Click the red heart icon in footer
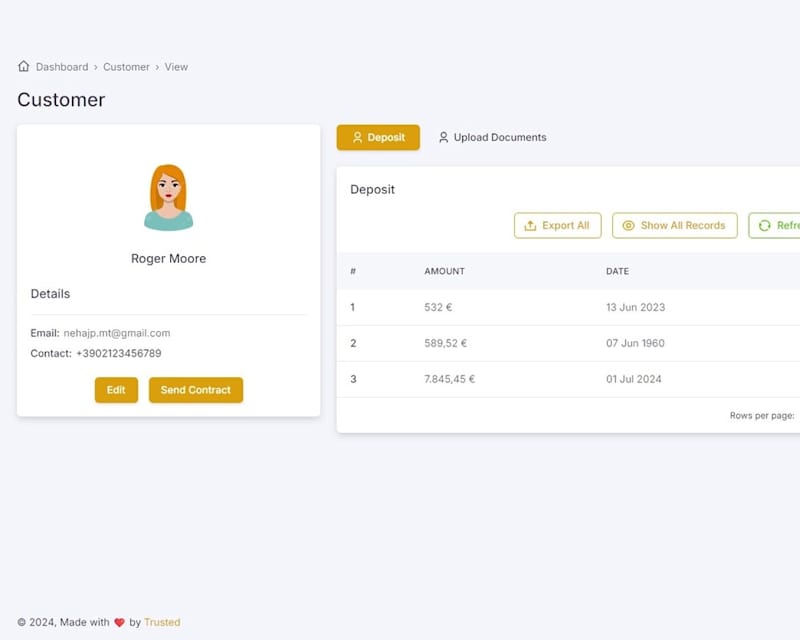This screenshot has width=800, height=640. (x=119, y=623)
